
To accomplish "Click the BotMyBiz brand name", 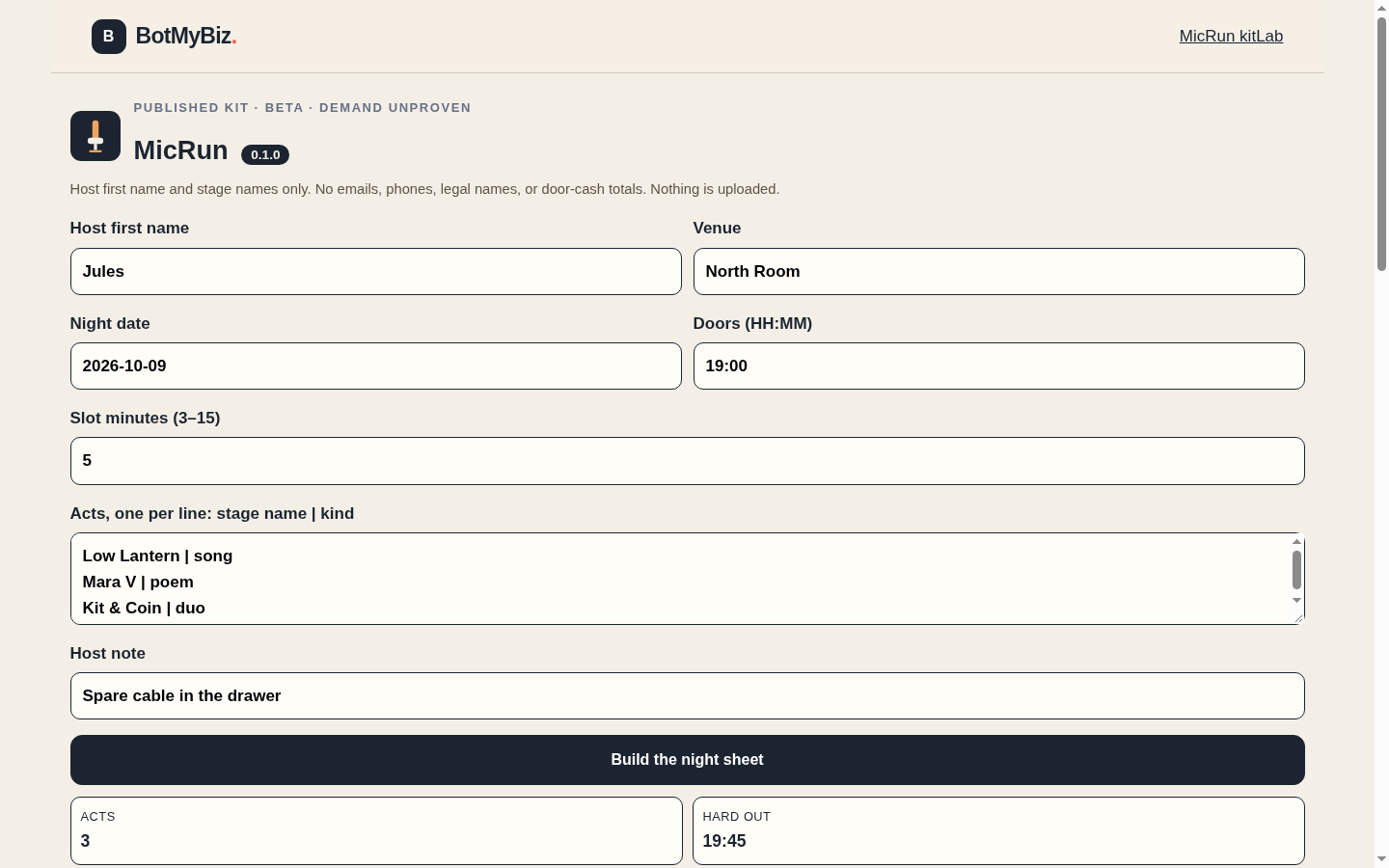I will click(x=186, y=37).
